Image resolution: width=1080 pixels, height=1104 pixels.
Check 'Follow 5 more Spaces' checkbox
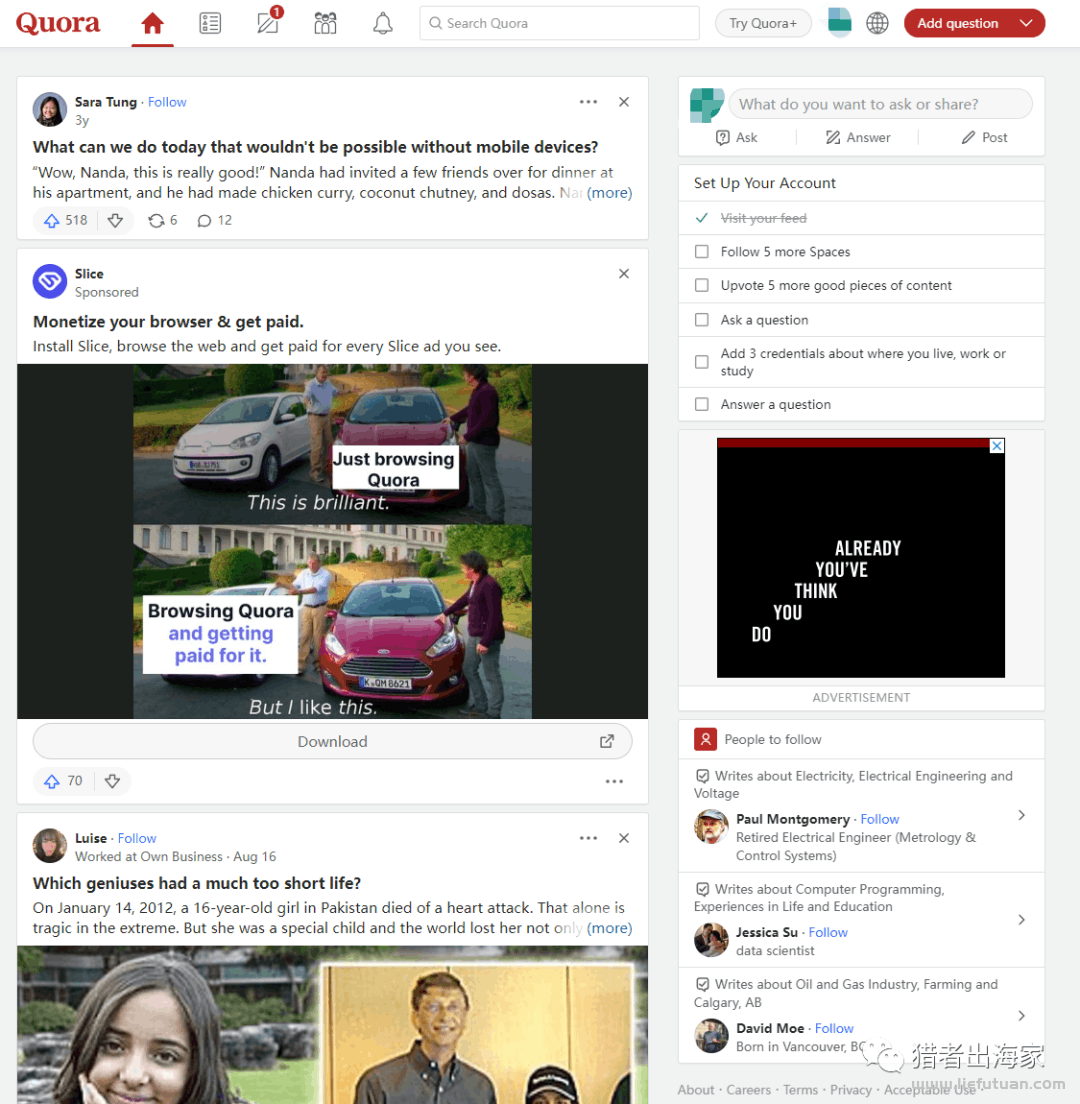click(702, 251)
